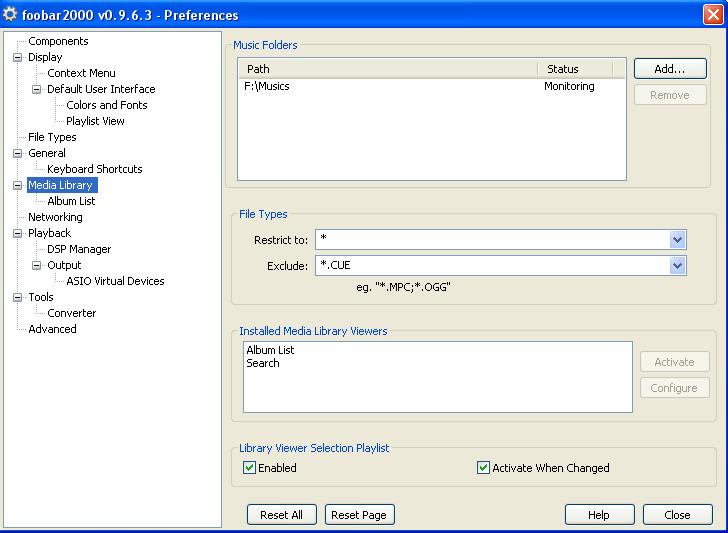Click the Configure viewer button
The height and width of the screenshot is (533, 728).
coord(675,388)
